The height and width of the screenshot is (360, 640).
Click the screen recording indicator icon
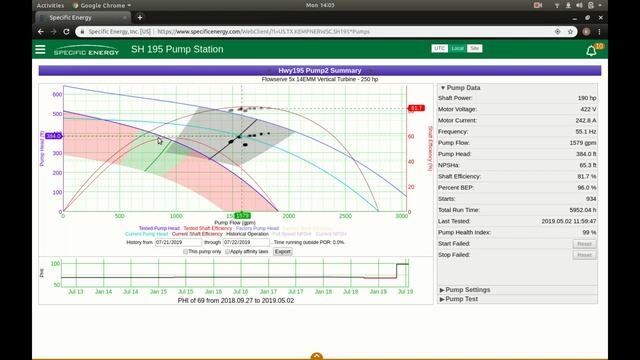pyautogui.click(x=538, y=5)
